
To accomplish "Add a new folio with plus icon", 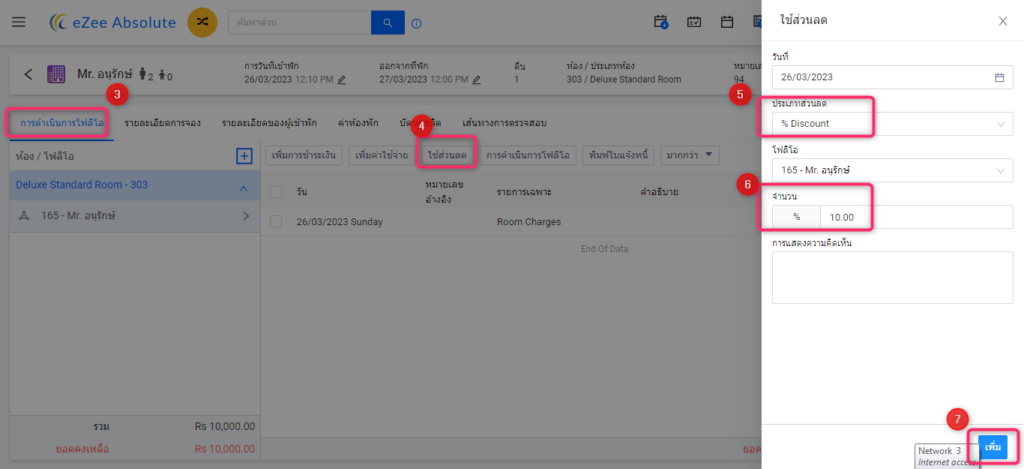I will tap(244, 156).
